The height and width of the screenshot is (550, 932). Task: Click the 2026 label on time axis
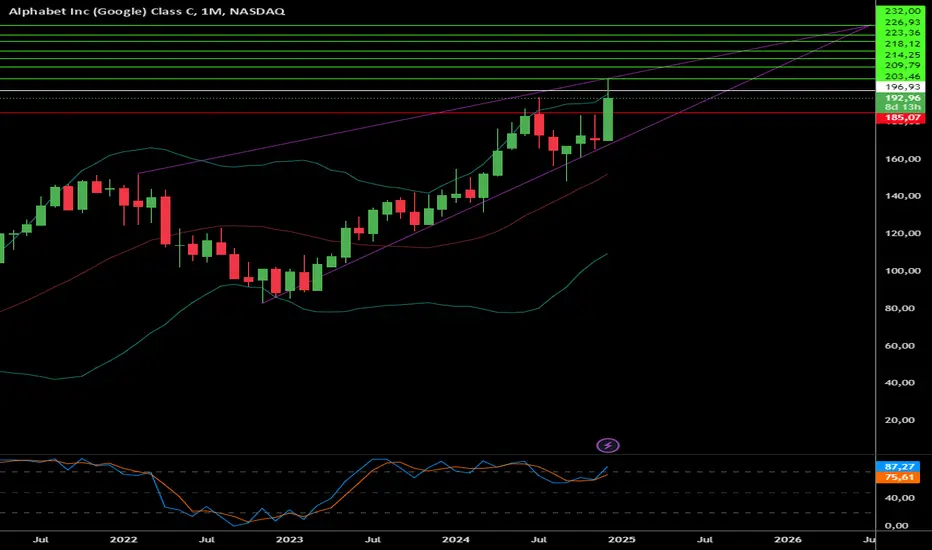click(788, 539)
